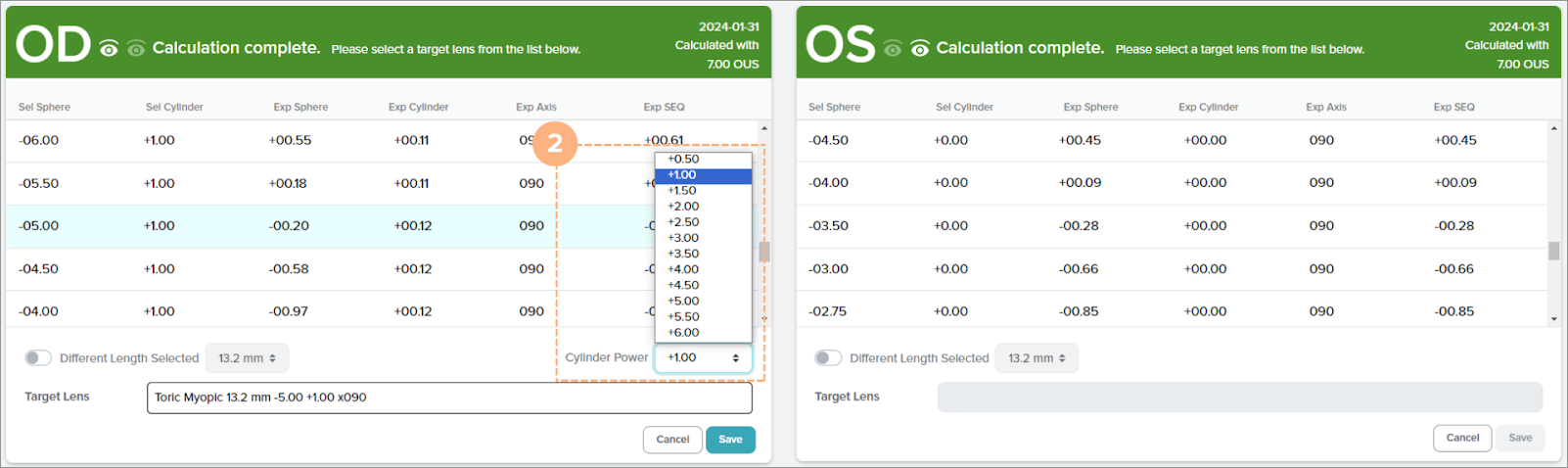1568x468 pixels.
Task: Save the OD target lens selection
Action: pyautogui.click(x=730, y=440)
